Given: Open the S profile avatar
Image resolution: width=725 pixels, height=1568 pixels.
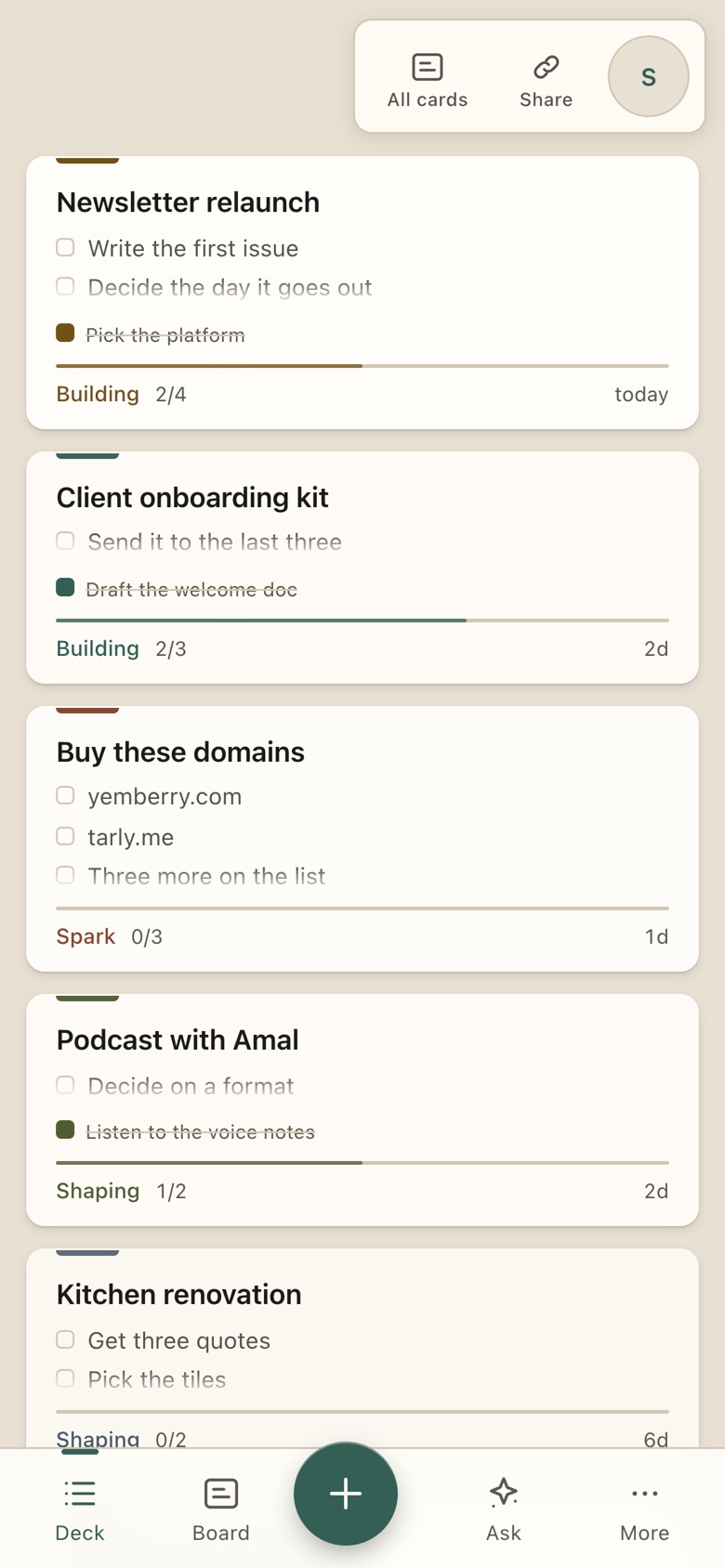Looking at the screenshot, I should click(649, 76).
